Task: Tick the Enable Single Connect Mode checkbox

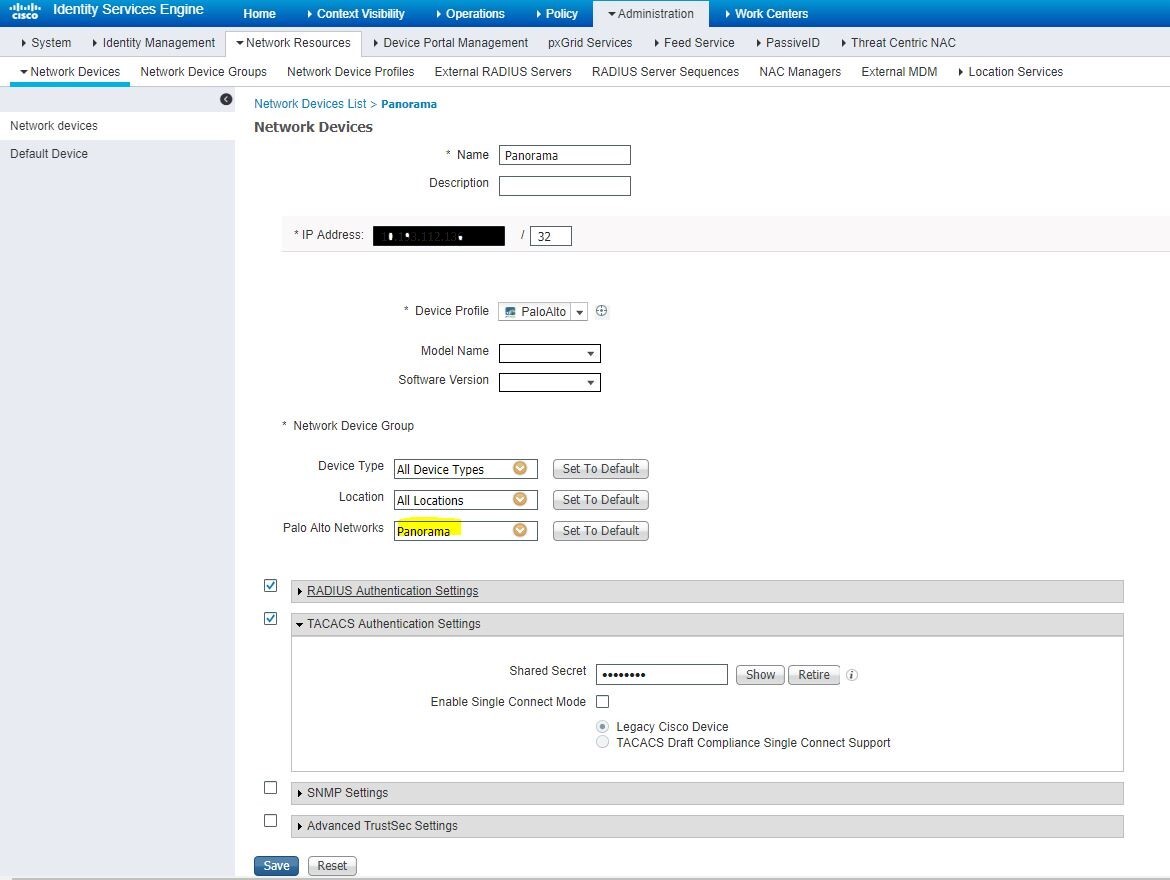Action: 602,702
